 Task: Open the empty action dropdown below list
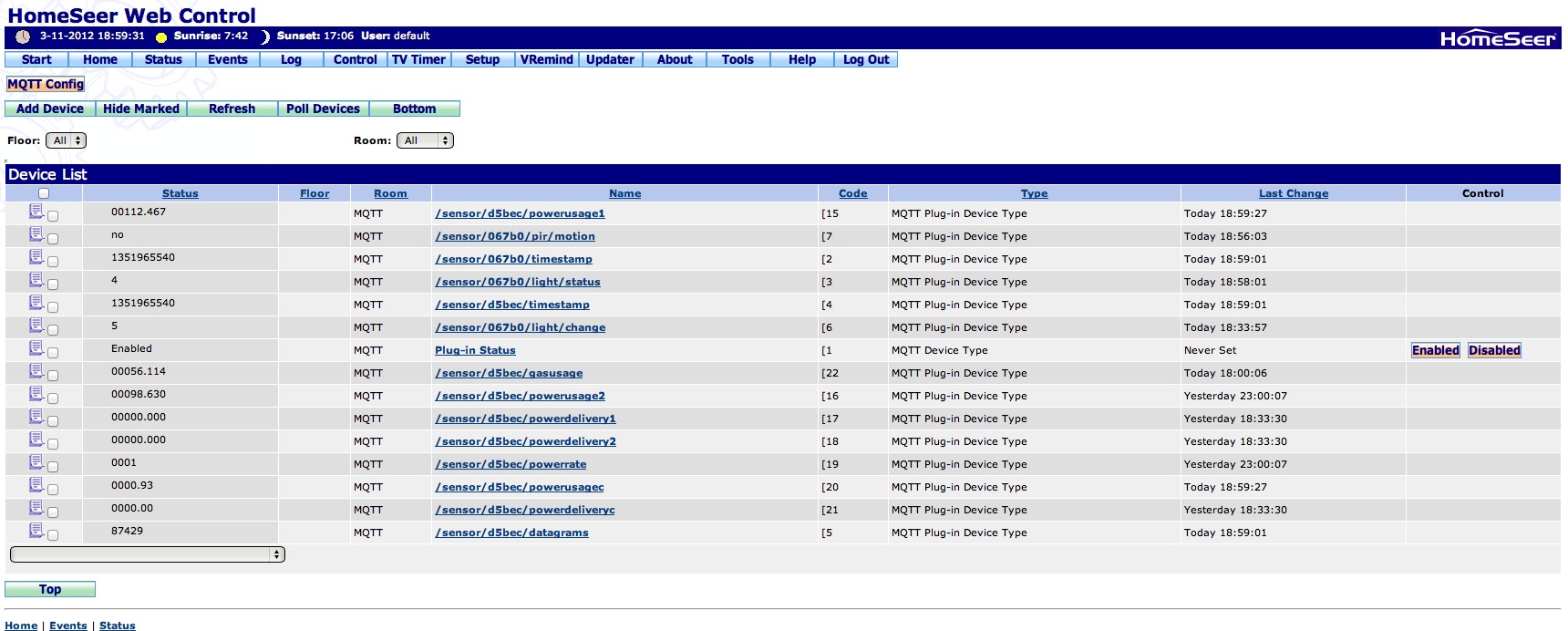tap(148, 554)
